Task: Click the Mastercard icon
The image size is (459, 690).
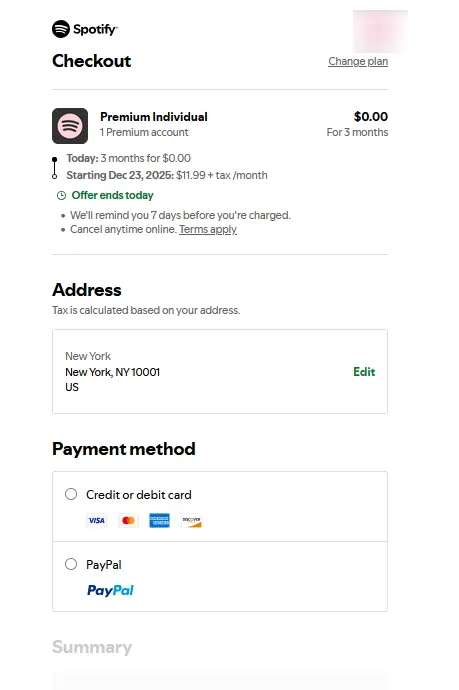Action: [128, 521]
